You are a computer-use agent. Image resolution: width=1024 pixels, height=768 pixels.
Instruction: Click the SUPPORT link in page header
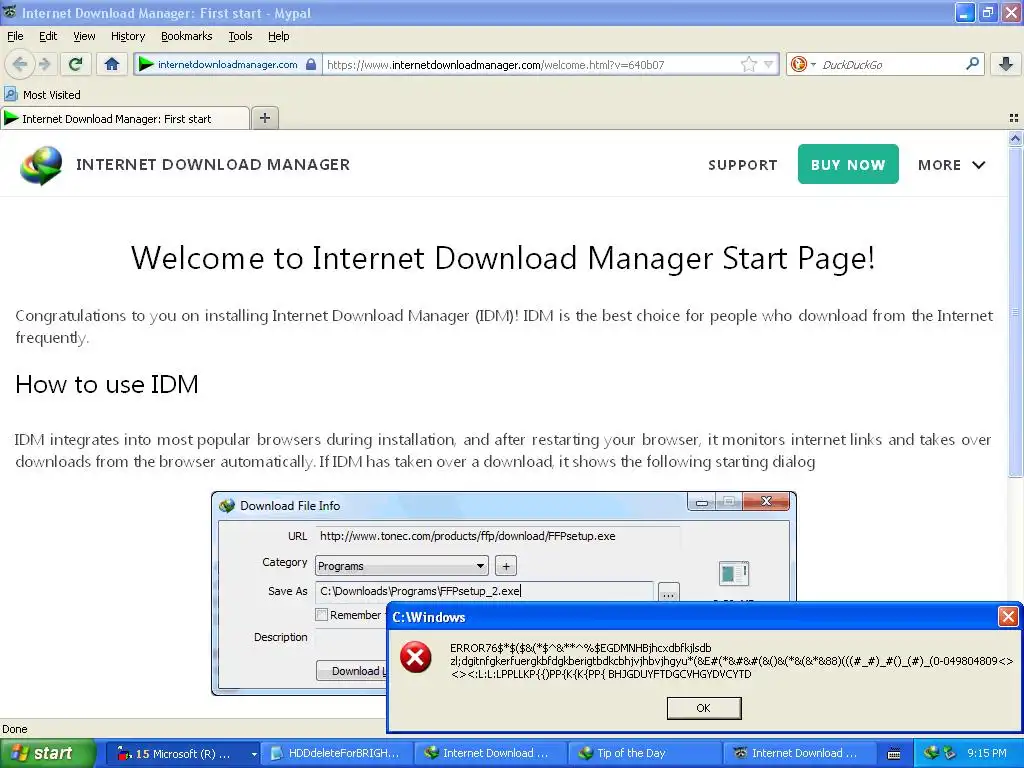point(743,165)
